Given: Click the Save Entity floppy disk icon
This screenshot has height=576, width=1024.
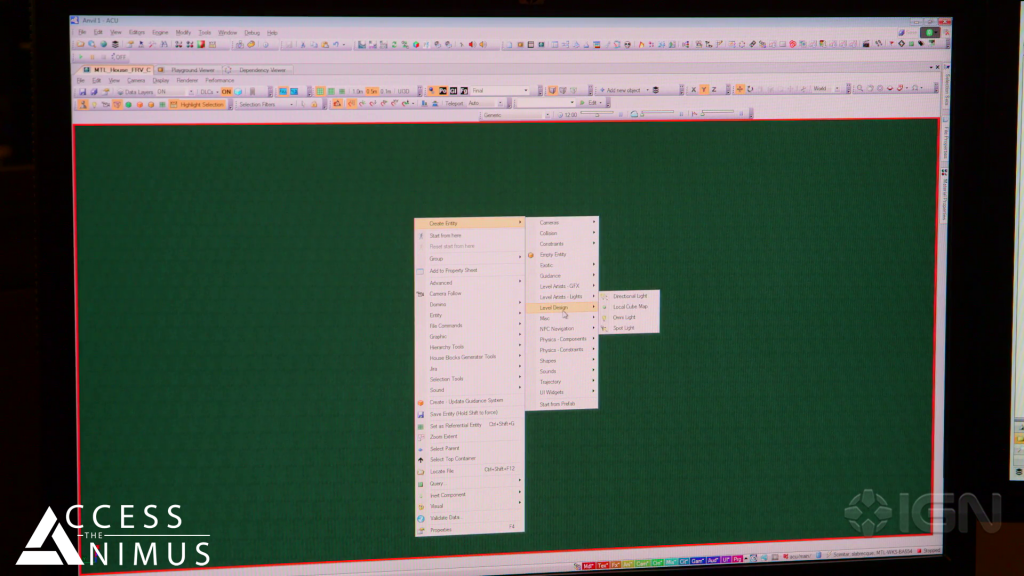Looking at the screenshot, I should click(421, 413).
